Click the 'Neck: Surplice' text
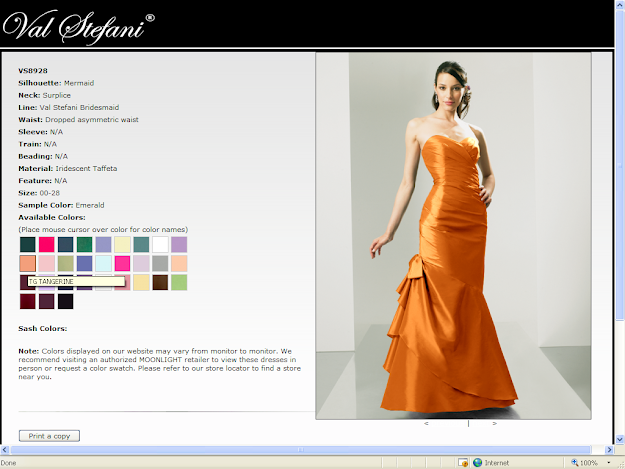The width and height of the screenshot is (625, 469). (44, 95)
